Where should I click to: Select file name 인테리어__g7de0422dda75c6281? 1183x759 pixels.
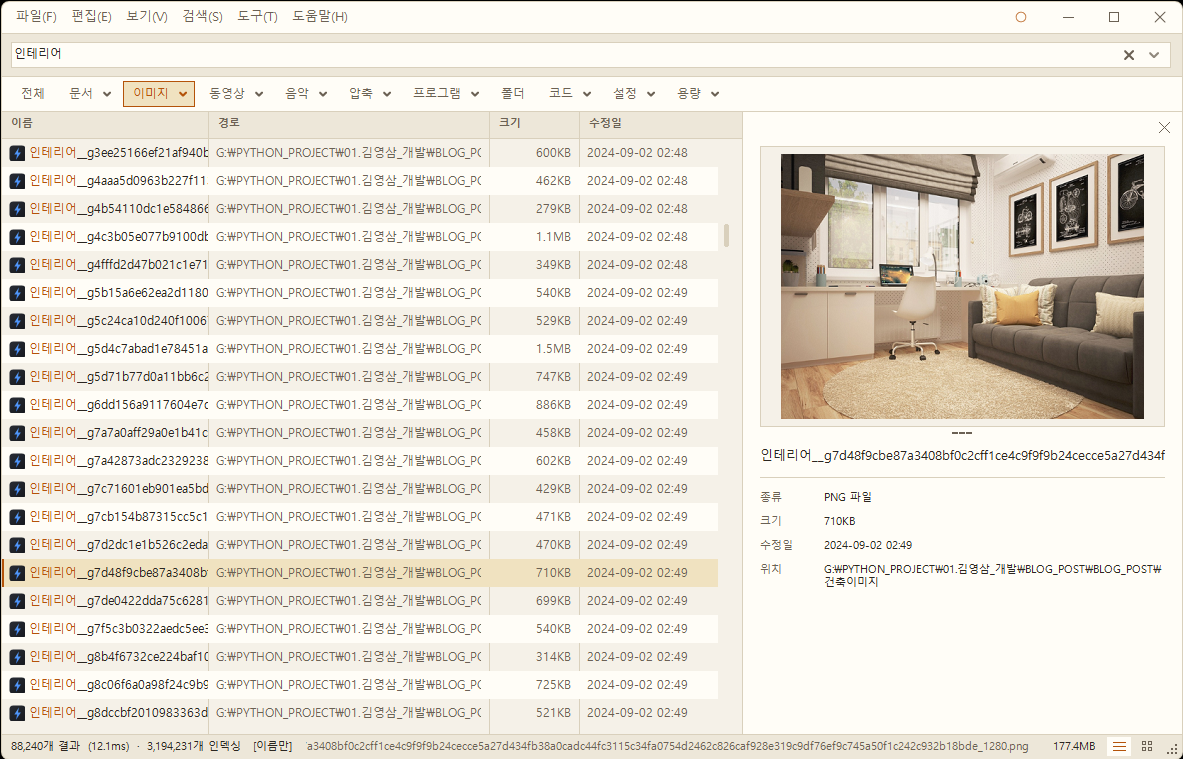(118, 601)
